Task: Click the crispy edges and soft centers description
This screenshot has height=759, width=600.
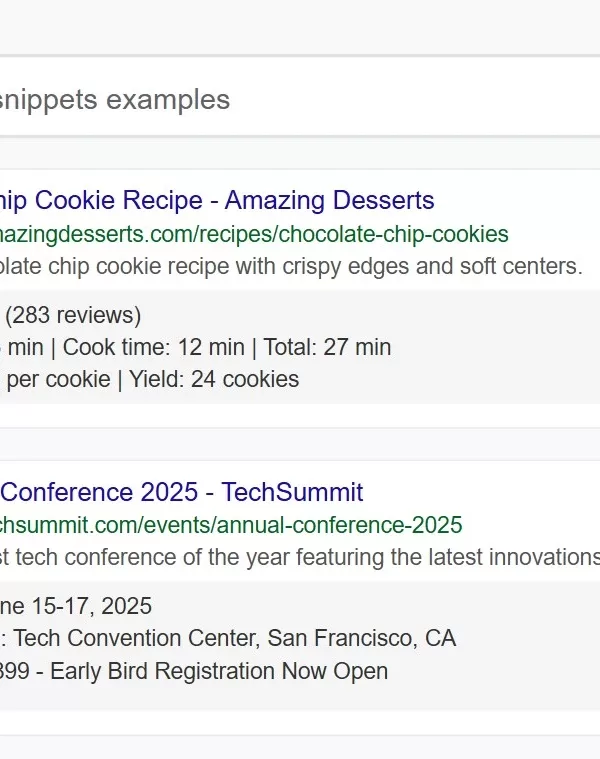Action: [x=290, y=266]
